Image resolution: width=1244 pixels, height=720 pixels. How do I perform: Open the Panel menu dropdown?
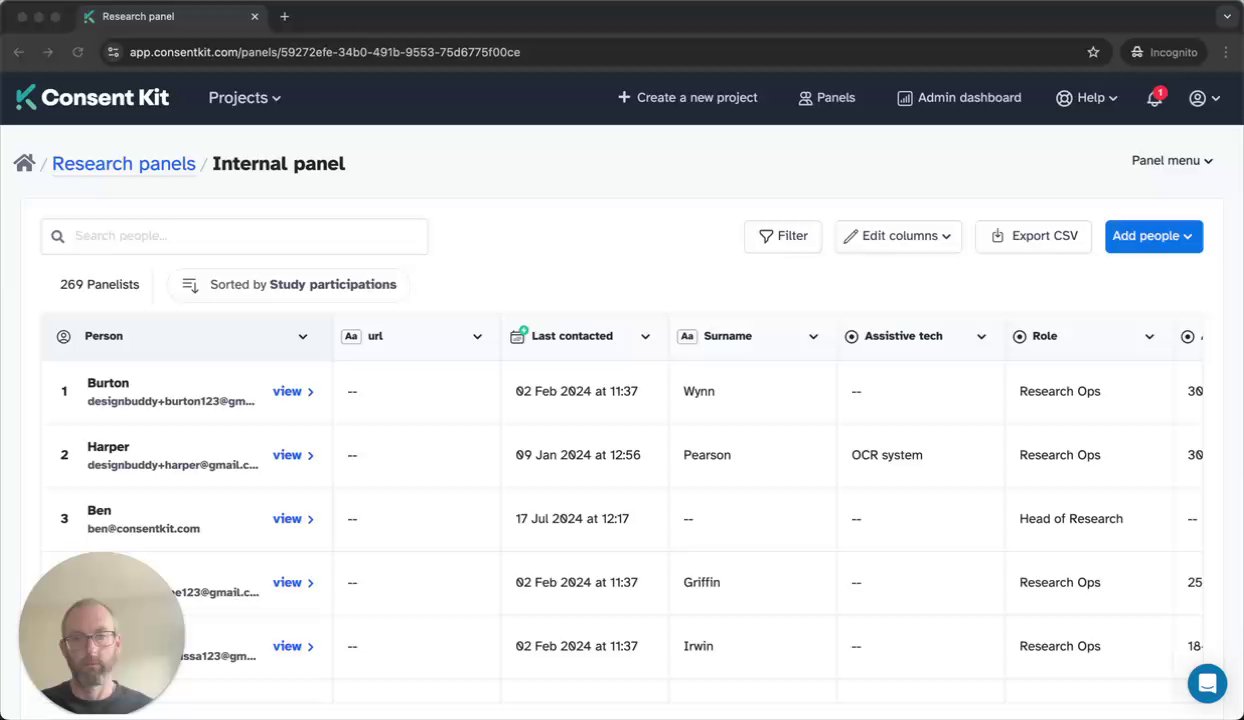click(1171, 160)
